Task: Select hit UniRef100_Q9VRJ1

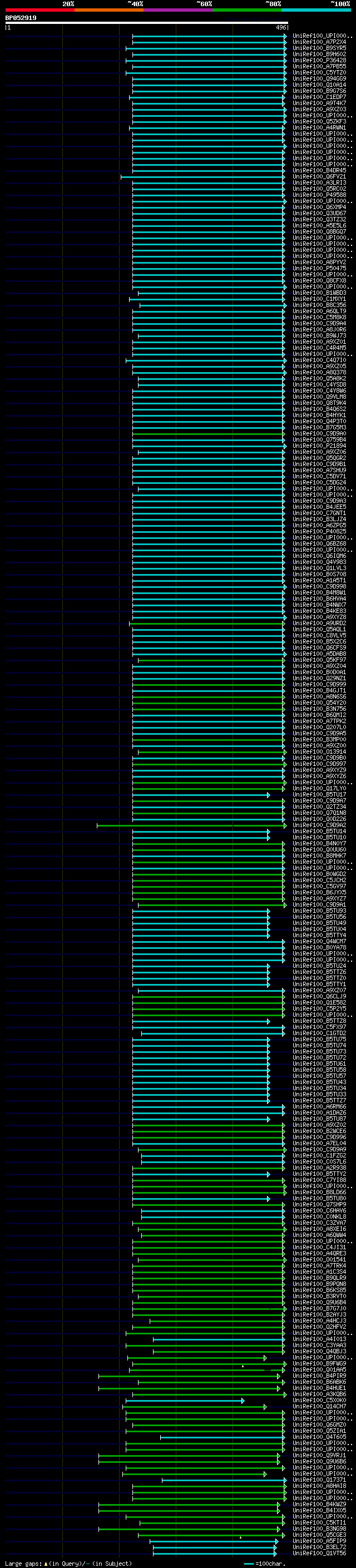Action: [x=319, y=1456]
